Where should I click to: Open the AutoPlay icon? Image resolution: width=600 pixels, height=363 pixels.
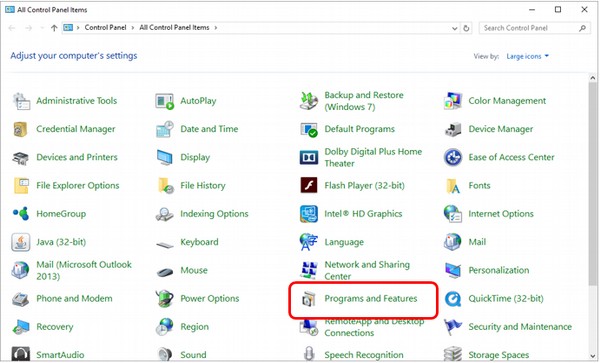click(165, 101)
